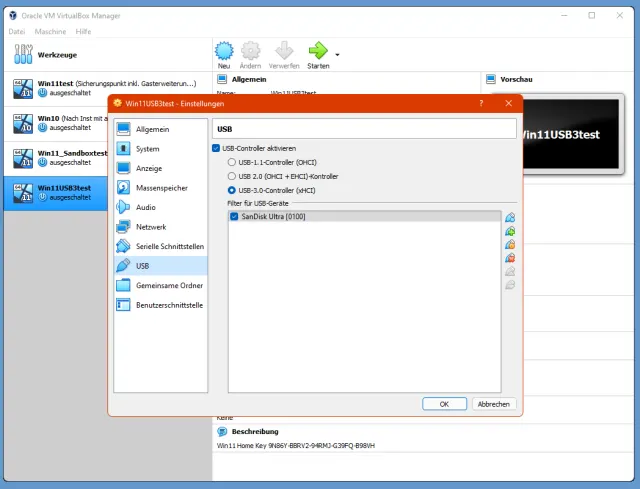This screenshot has height=489, width=640.
Task: Open the Maschine menu
Action: coord(50,31)
